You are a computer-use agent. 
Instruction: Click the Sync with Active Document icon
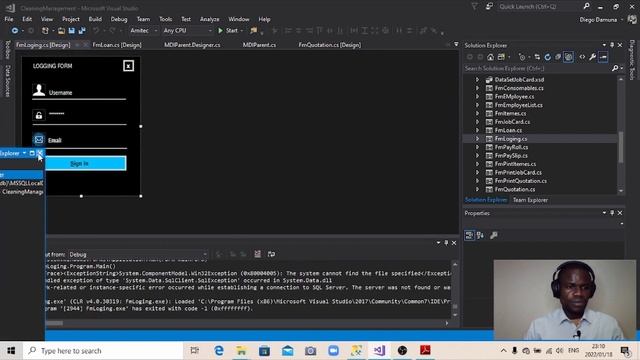(x=537, y=57)
